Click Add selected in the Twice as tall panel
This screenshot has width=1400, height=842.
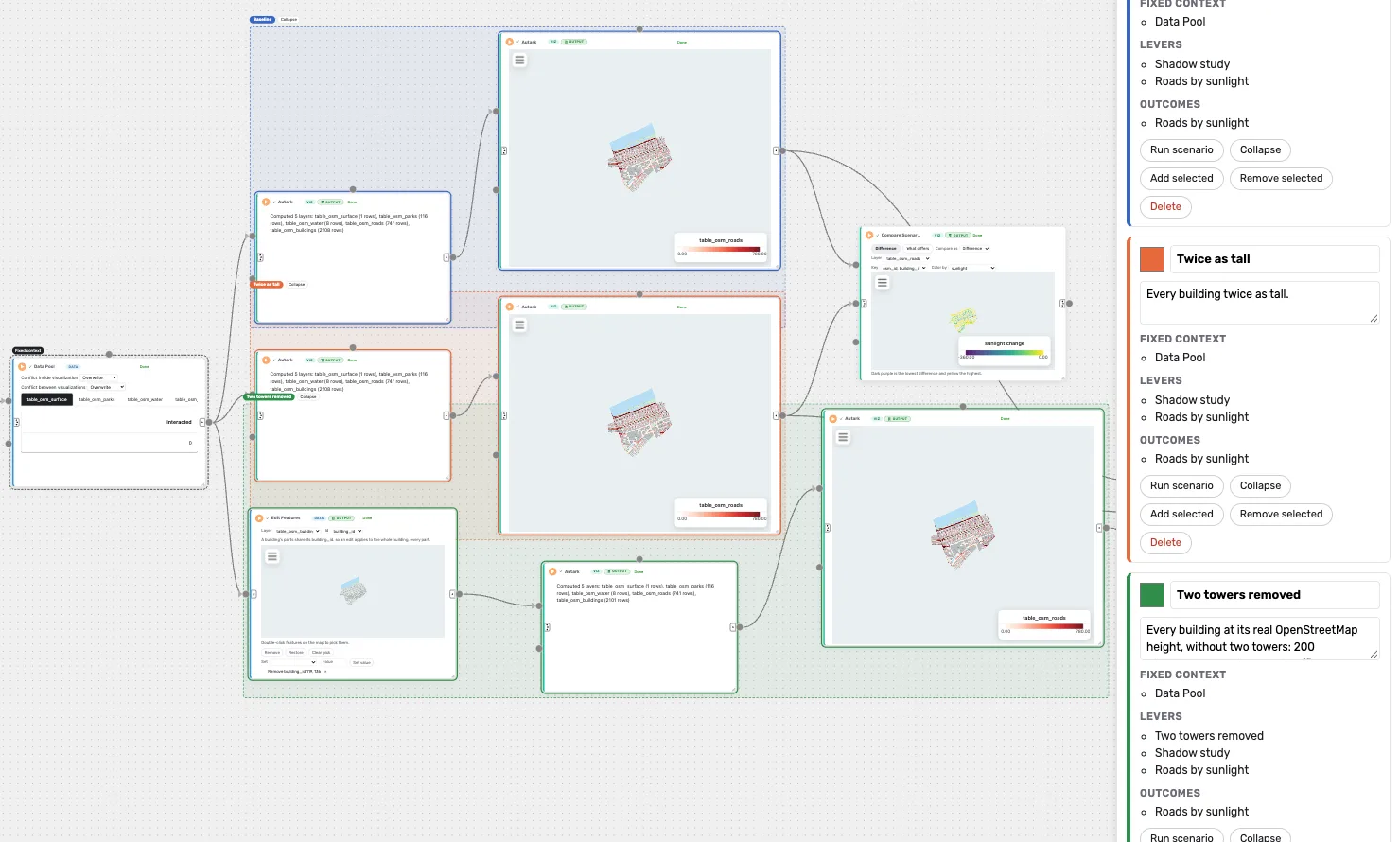1181,515
